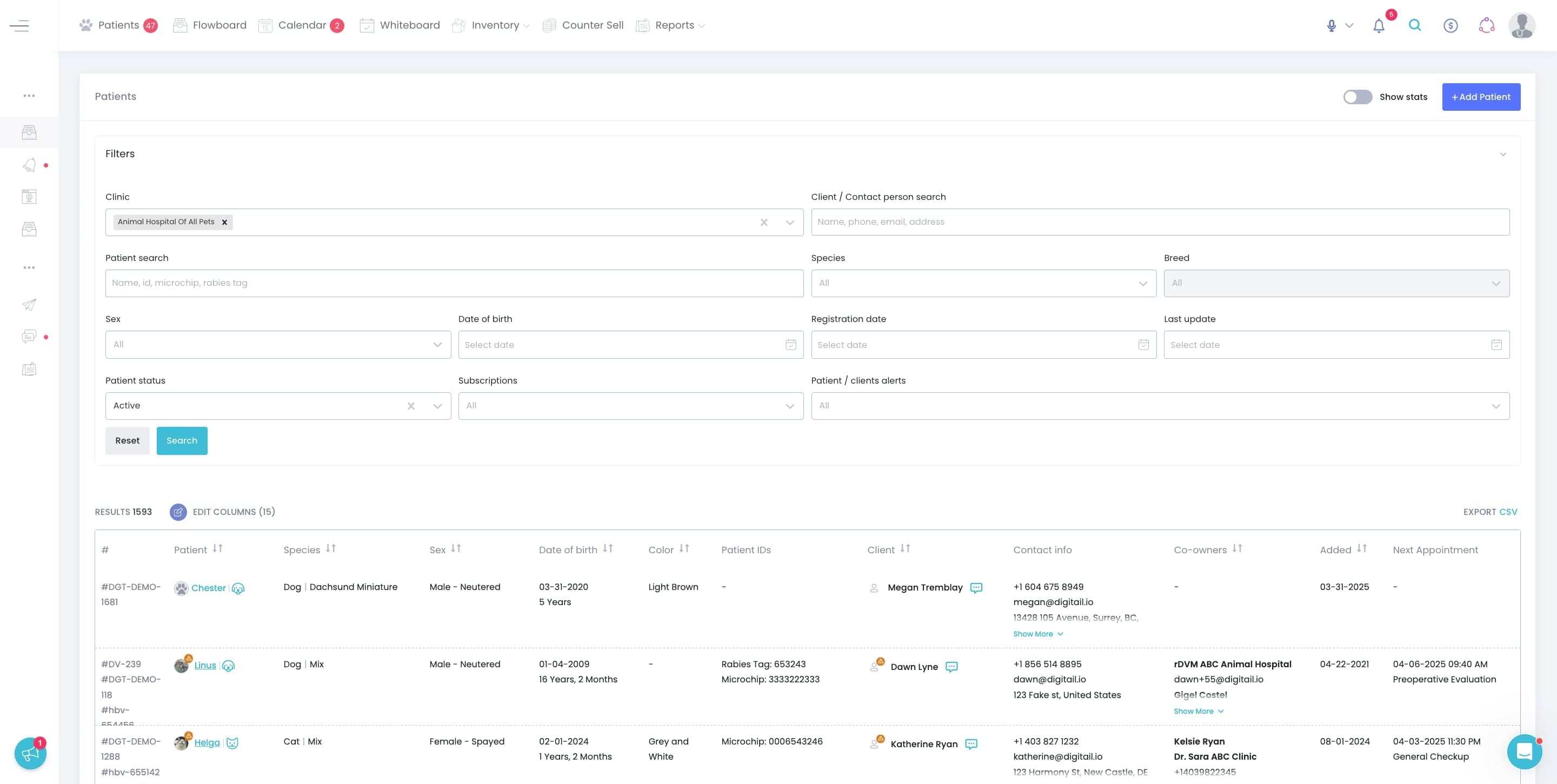Open the live chat widget icon
1557x784 pixels.
(1524, 752)
